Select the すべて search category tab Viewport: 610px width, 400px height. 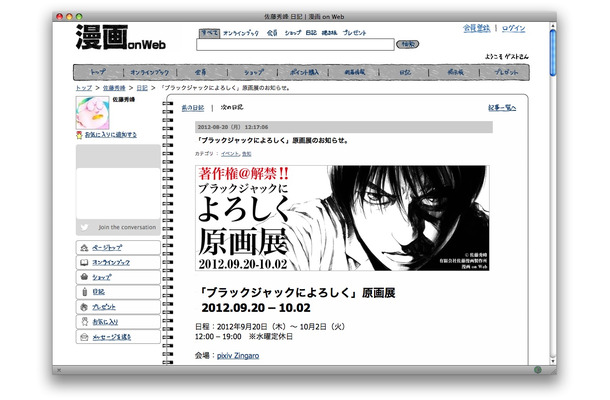coord(209,33)
